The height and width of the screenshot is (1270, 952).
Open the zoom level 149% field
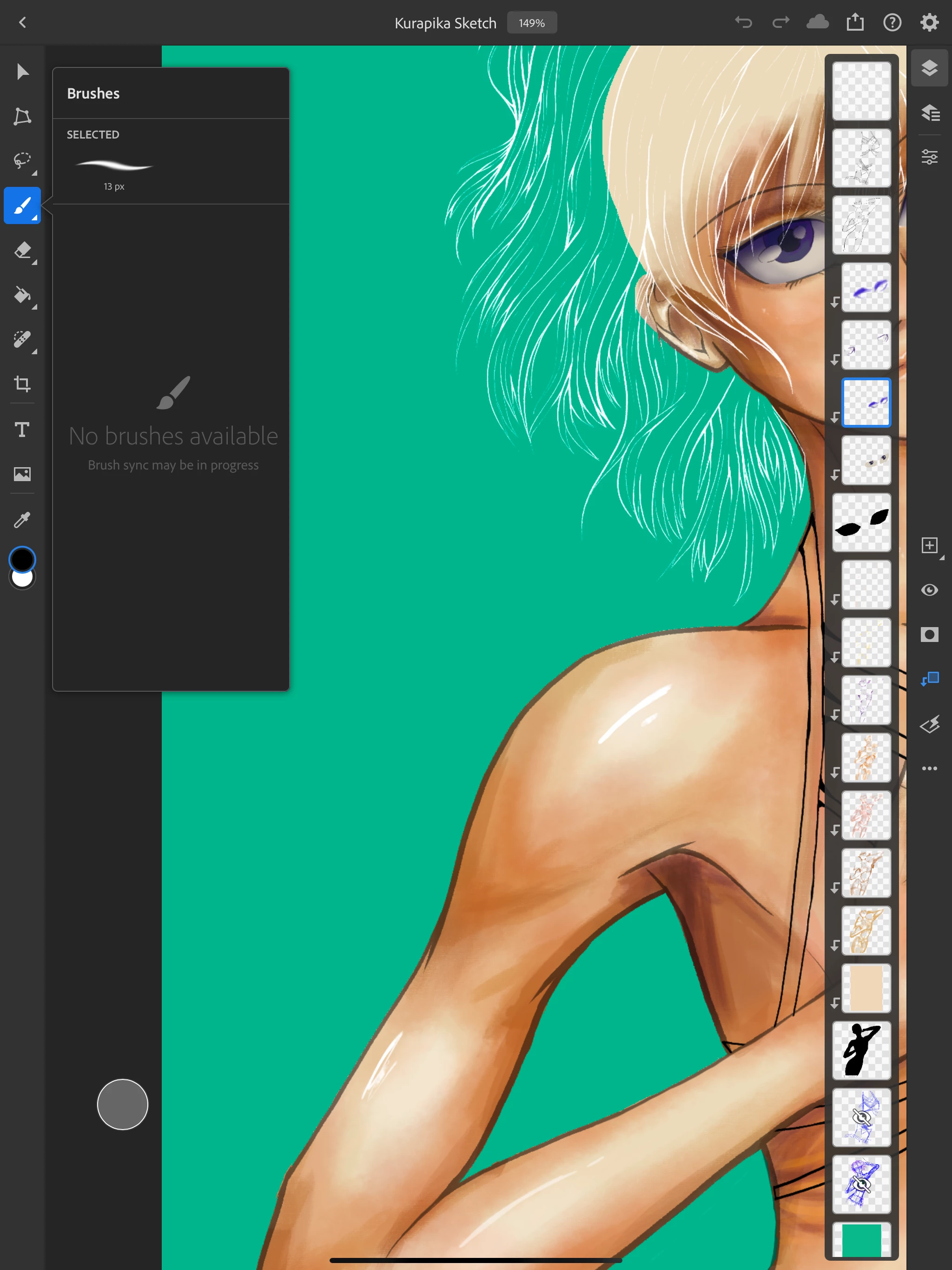click(531, 23)
